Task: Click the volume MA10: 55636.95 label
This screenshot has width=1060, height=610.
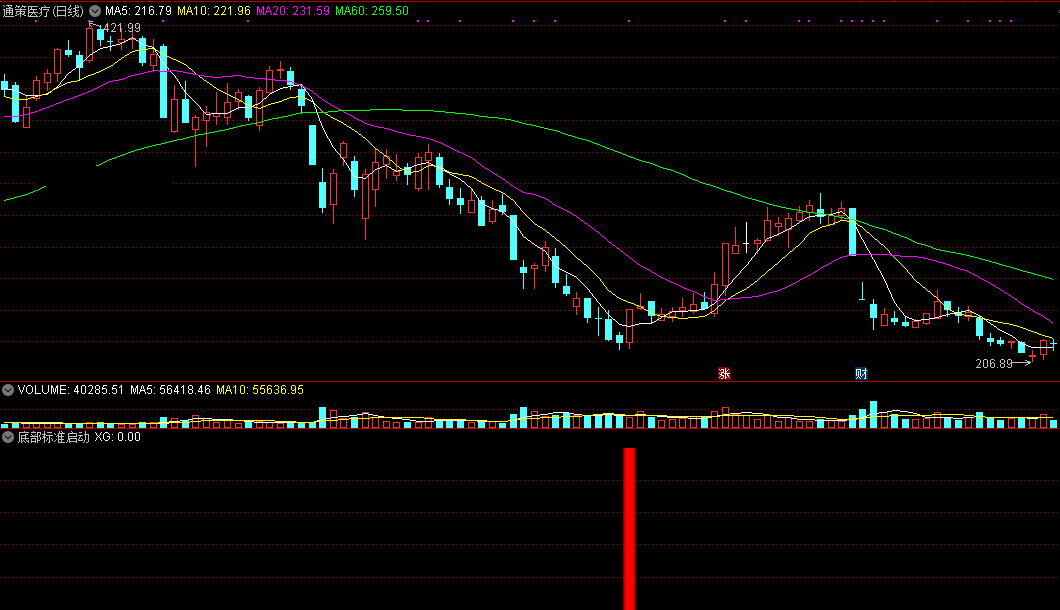Action: point(260,390)
